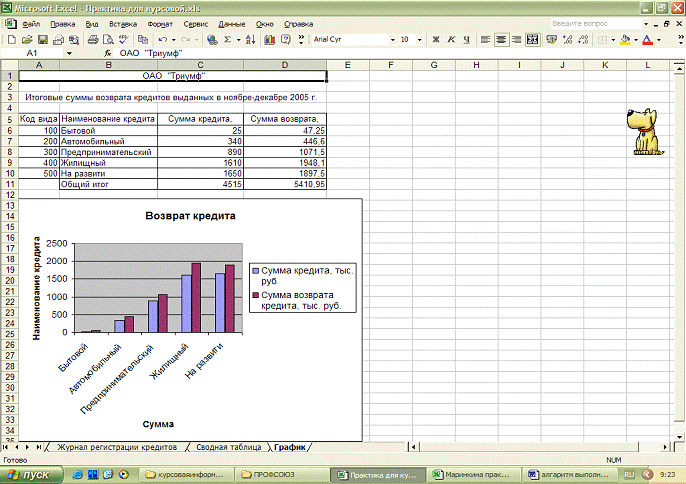Click the Sort Ascending icon
Screen dimensions: 686x484
(x=249, y=40)
